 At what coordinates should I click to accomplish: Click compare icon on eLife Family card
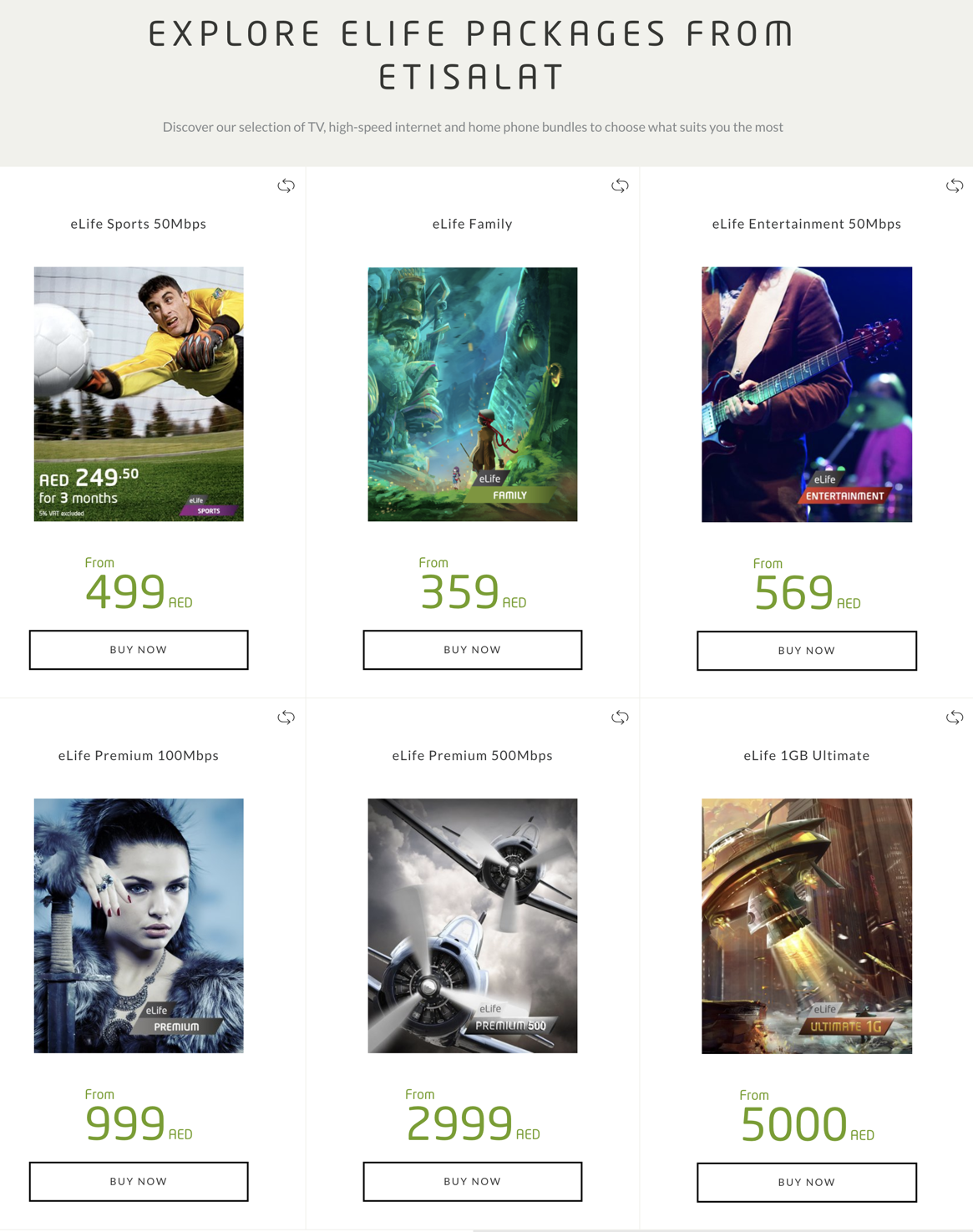click(620, 185)
